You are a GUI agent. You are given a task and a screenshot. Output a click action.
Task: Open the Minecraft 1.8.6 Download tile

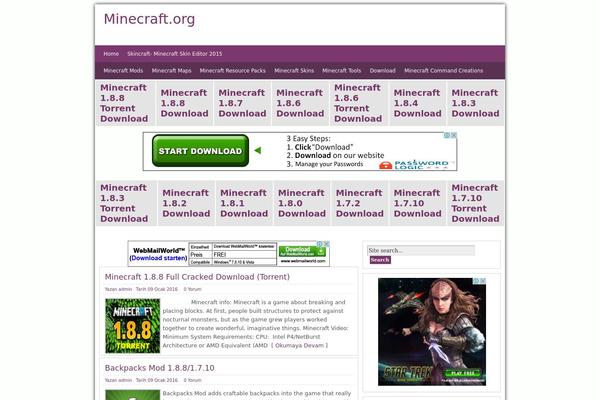[300, 103]
